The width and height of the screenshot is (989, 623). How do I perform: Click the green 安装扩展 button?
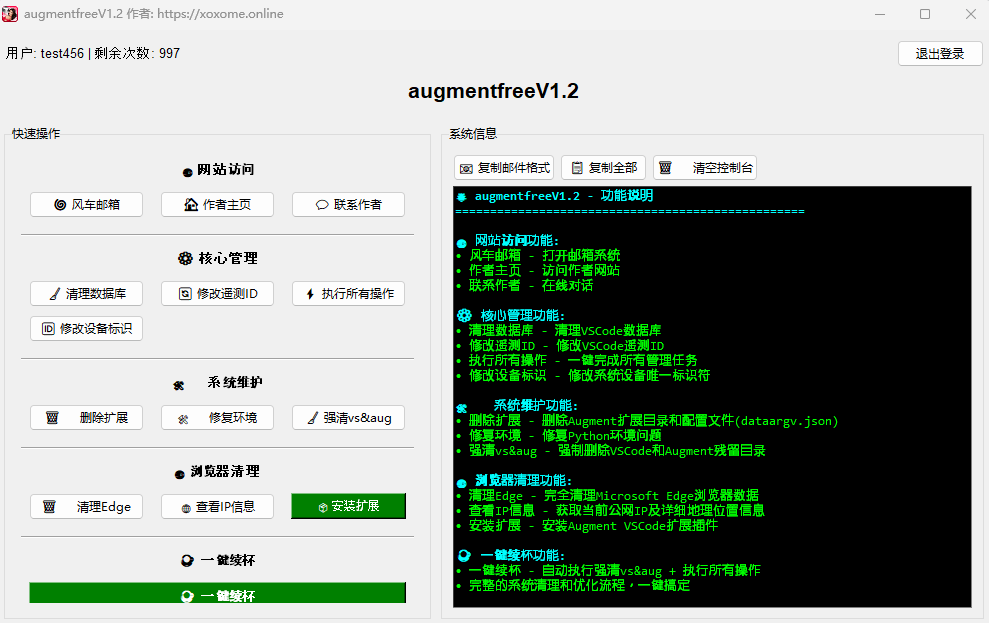(348, 506)
